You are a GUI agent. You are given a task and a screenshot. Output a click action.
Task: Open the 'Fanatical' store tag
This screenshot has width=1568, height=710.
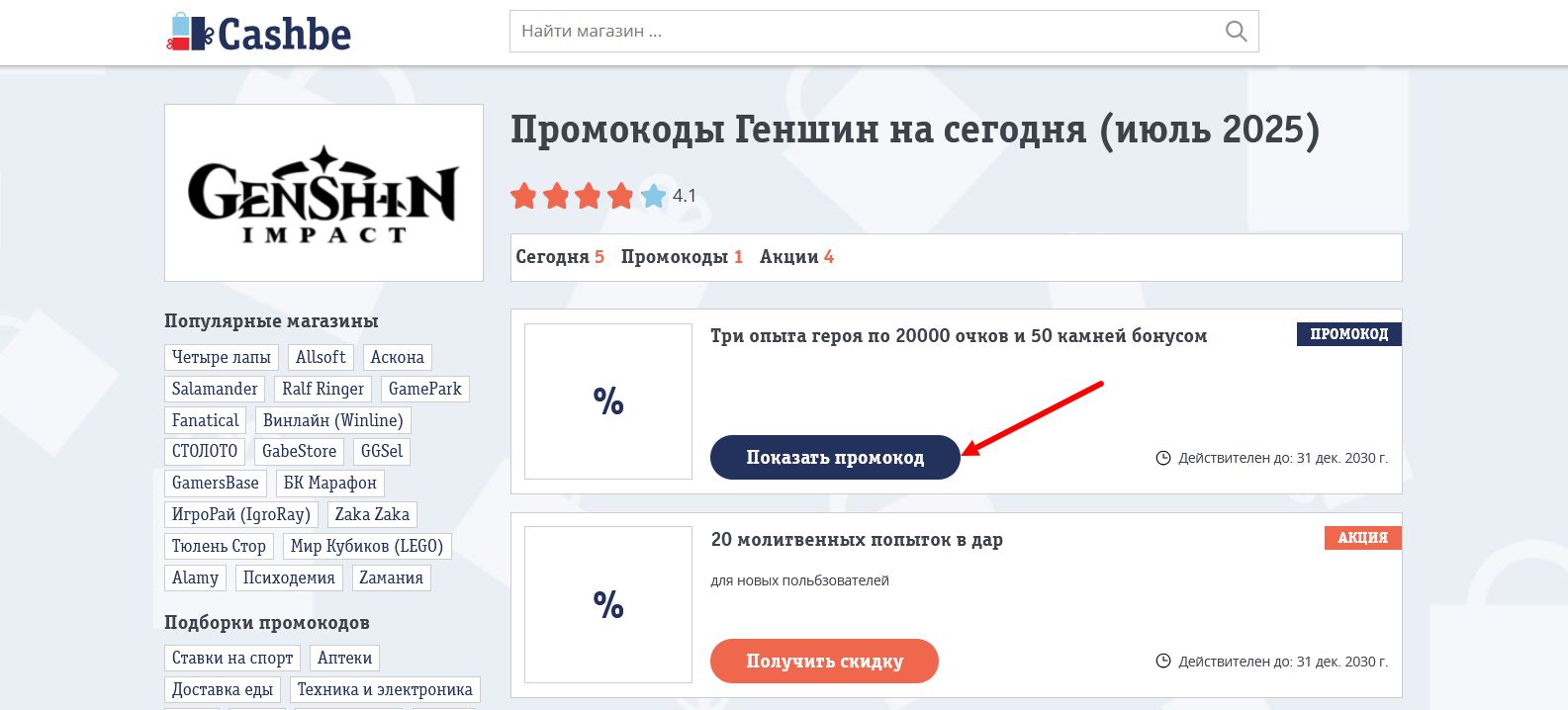click(206, 420)
